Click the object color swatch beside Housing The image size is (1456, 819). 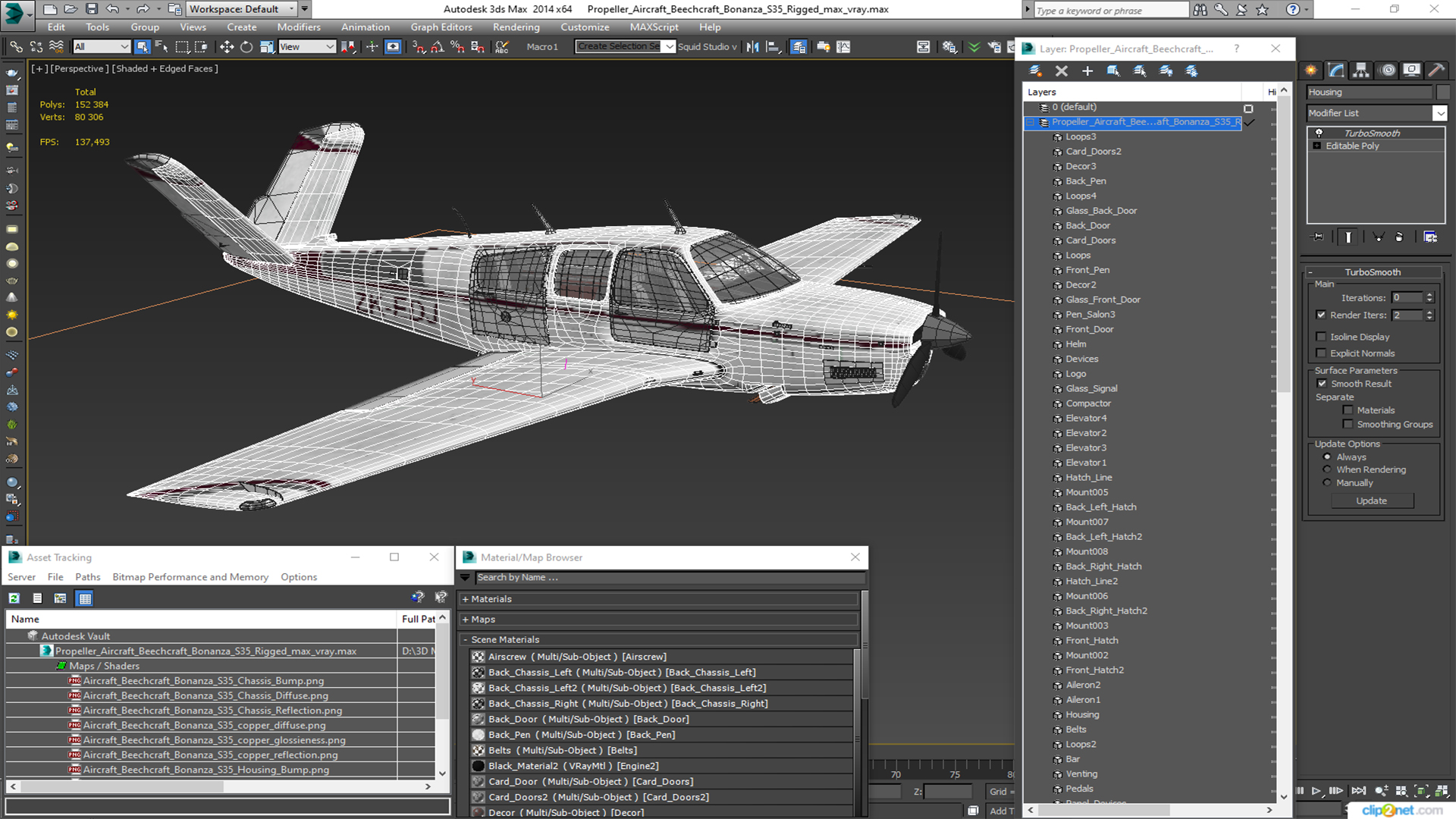pos(1442,92)
